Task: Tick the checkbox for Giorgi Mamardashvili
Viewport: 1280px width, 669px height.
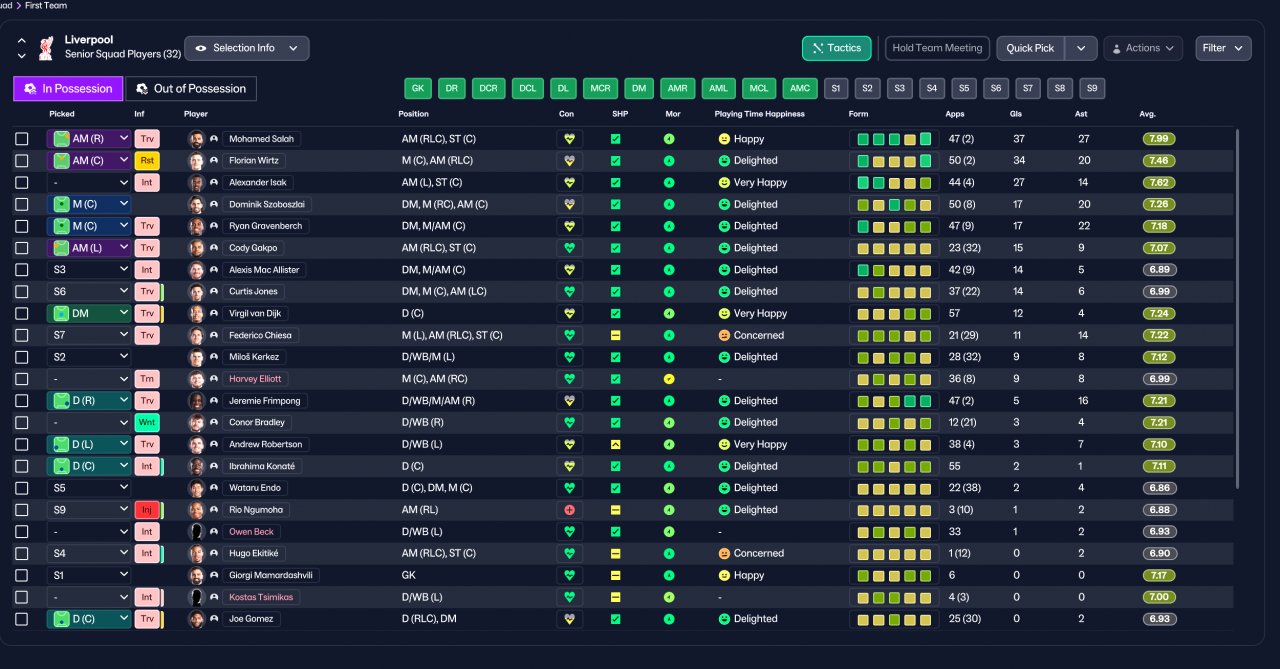Action: pos(22,576)
